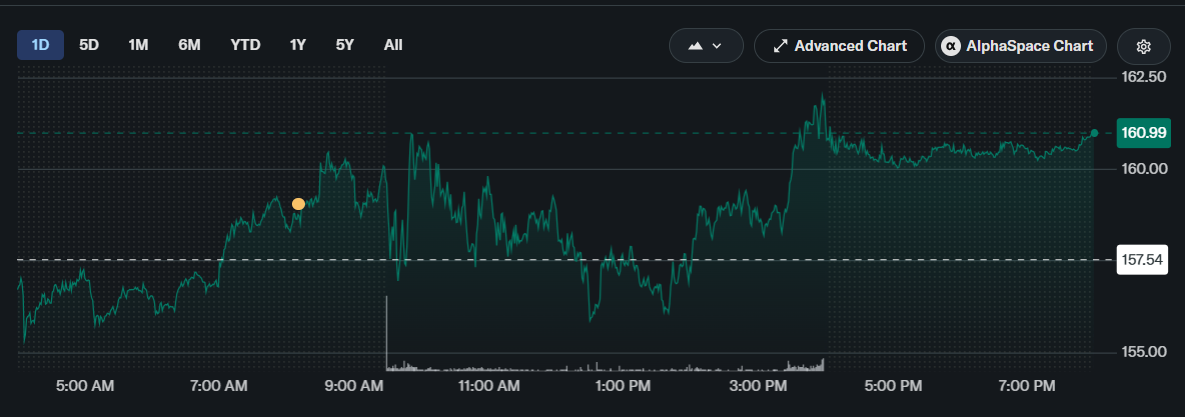Click the 5:00 AM time axis label

(85, 386)
